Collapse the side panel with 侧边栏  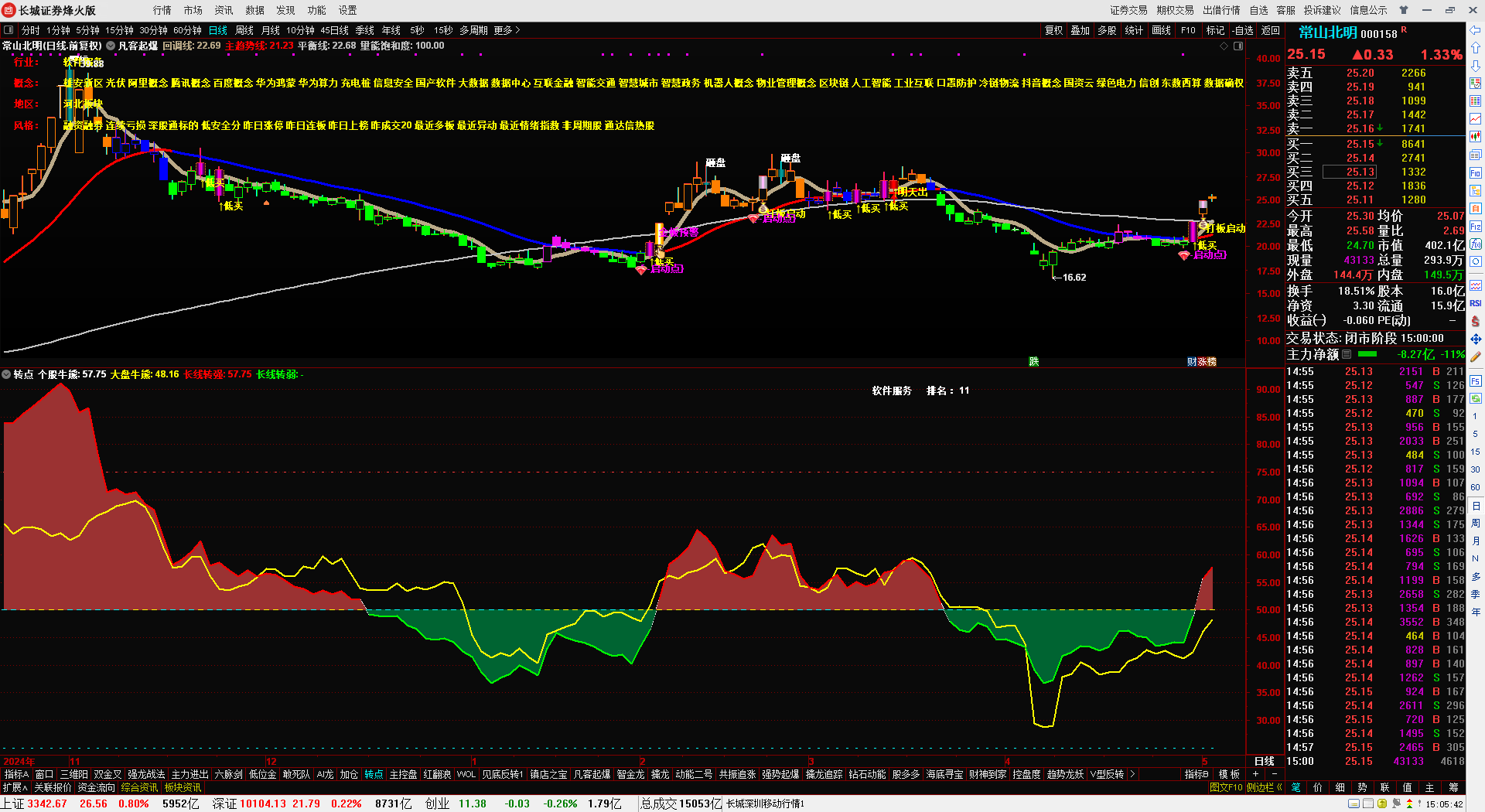coord(1264,787)
